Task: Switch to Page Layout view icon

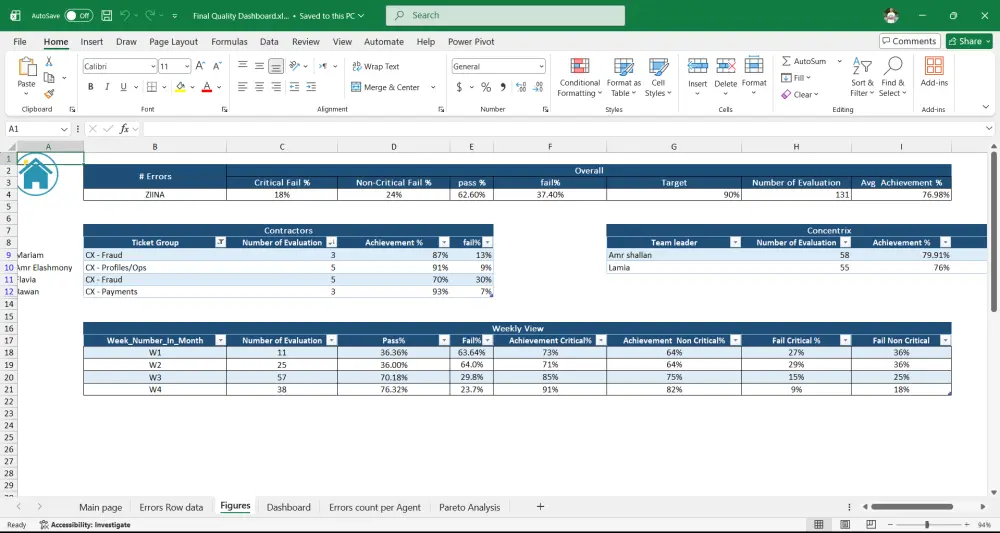Action: 844,525
